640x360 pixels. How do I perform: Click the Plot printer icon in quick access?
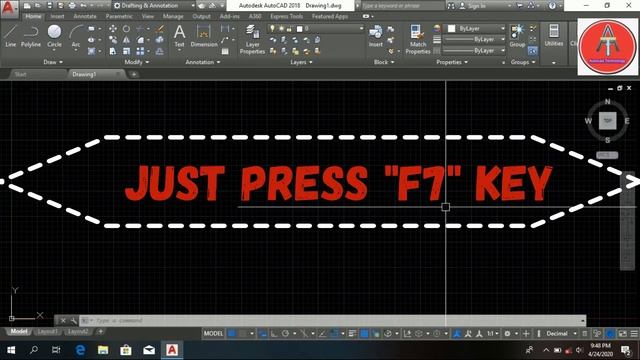point(72,6)
